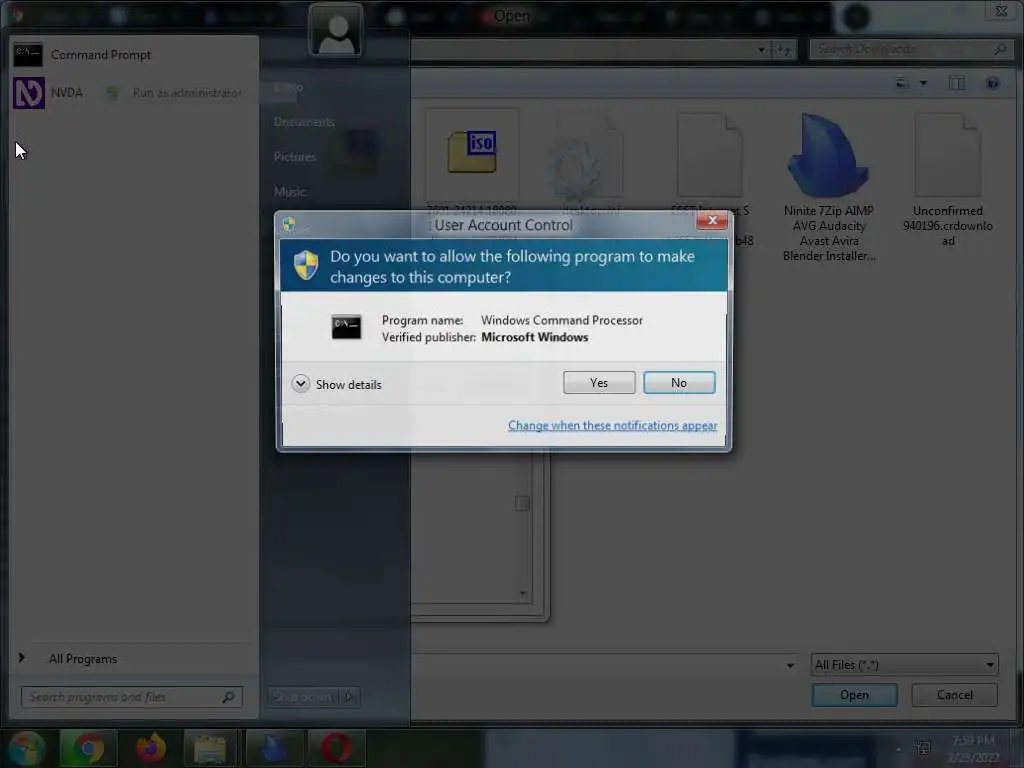Open the All Files type dropdown

[x=904, y=665]
